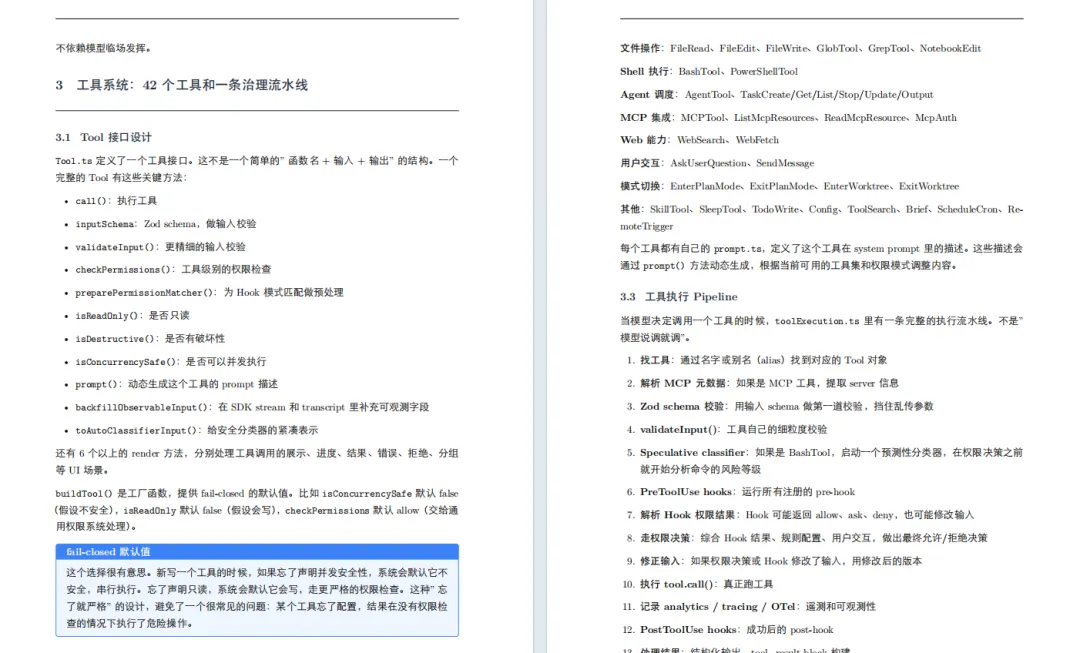Click the heading "3 工具系统：42 个工具和一条治理流水线"

click(182, 85)
